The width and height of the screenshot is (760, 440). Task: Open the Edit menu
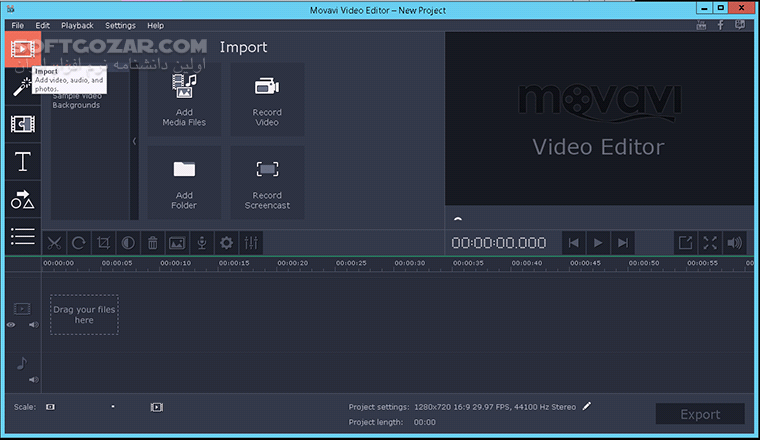(x=43, y=26)
